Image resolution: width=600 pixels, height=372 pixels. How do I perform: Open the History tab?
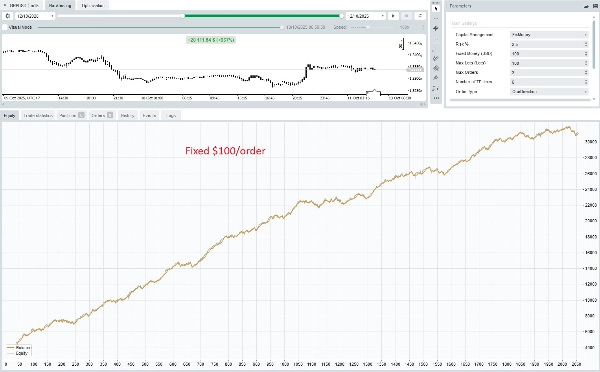click(127, 115)
